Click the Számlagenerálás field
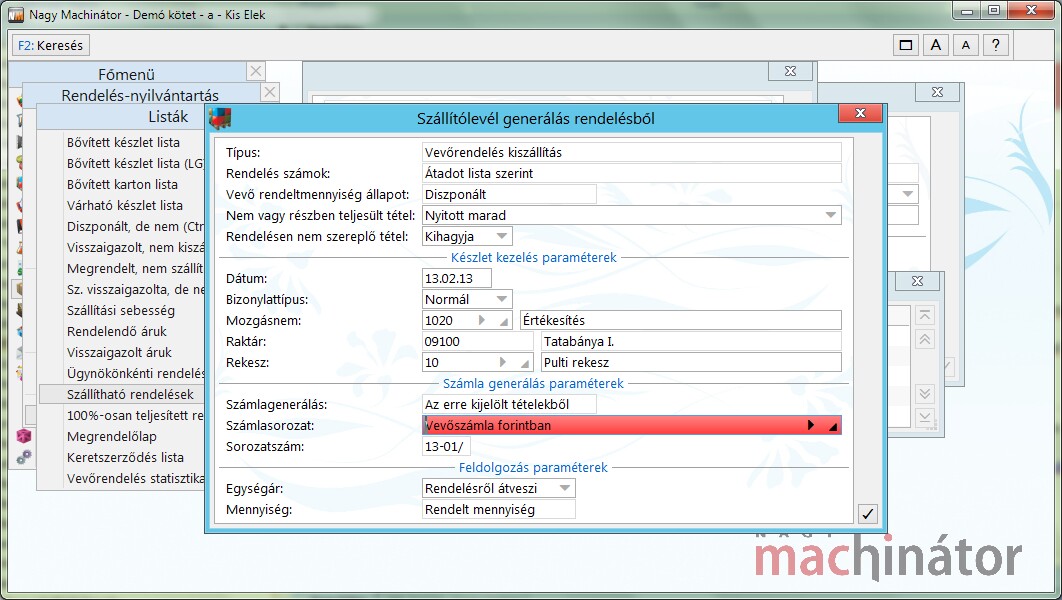This screenshot has height=600, width=1062. pos(509,404)
